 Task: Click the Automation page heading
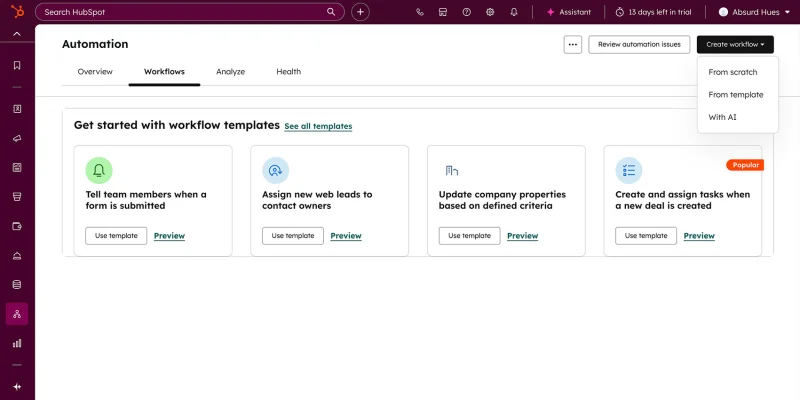tap(95, 44)
